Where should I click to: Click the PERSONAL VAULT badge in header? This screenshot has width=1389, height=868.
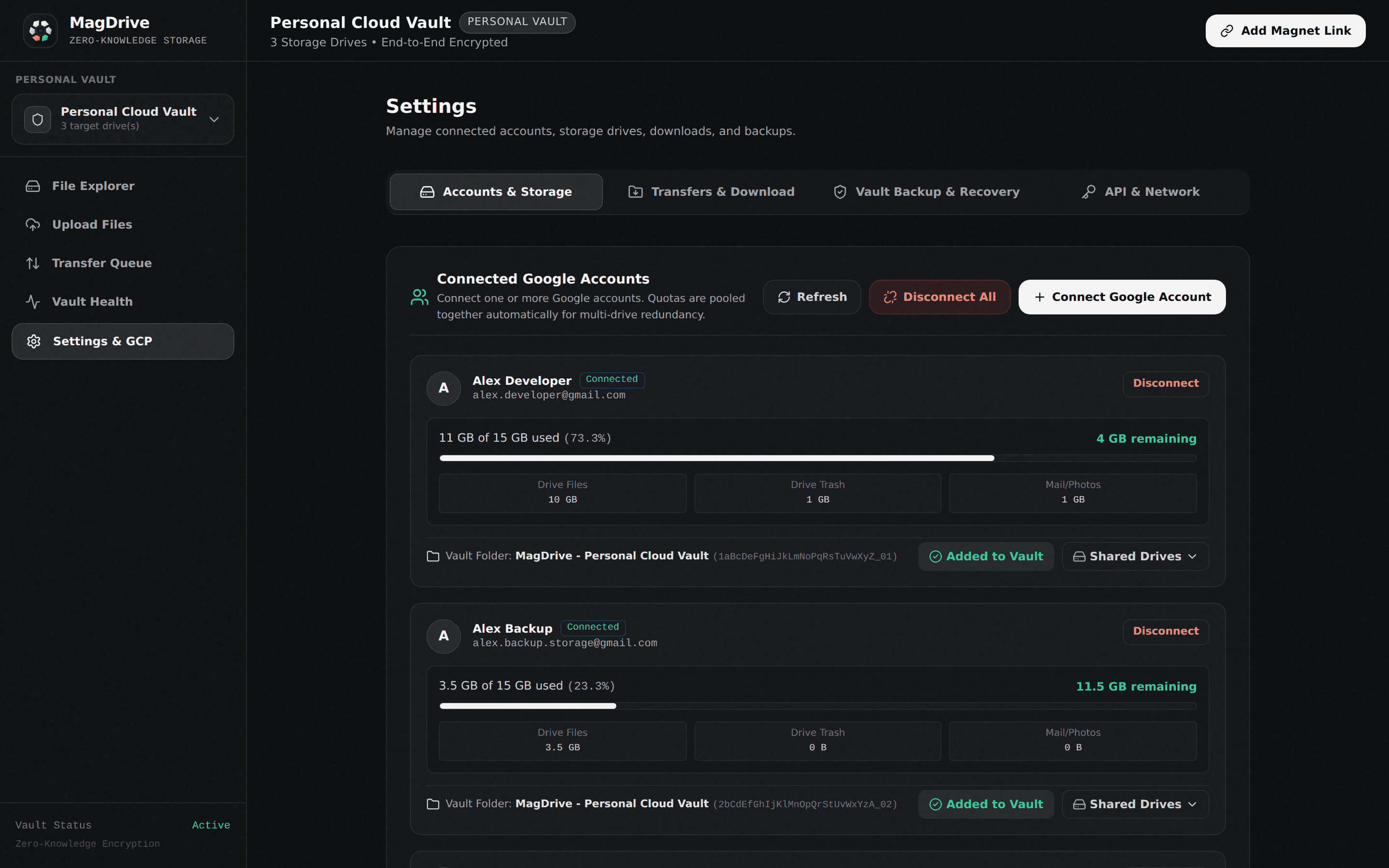click(x=517, y=22)
